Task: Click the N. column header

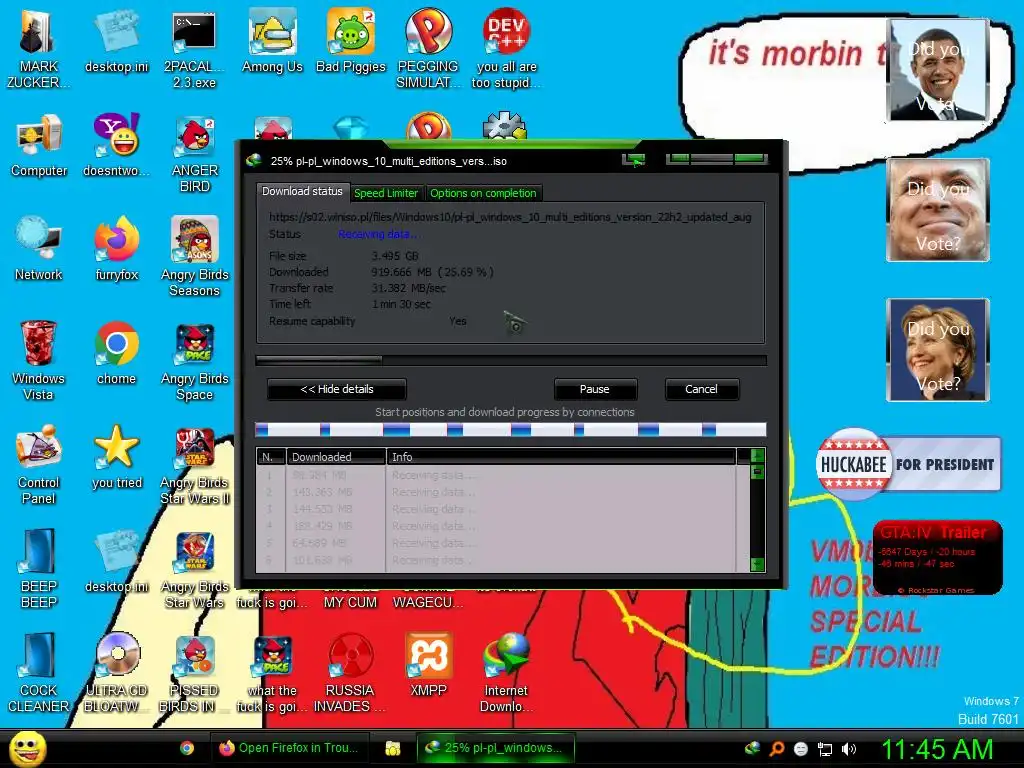Action: [x=271, y=456]
